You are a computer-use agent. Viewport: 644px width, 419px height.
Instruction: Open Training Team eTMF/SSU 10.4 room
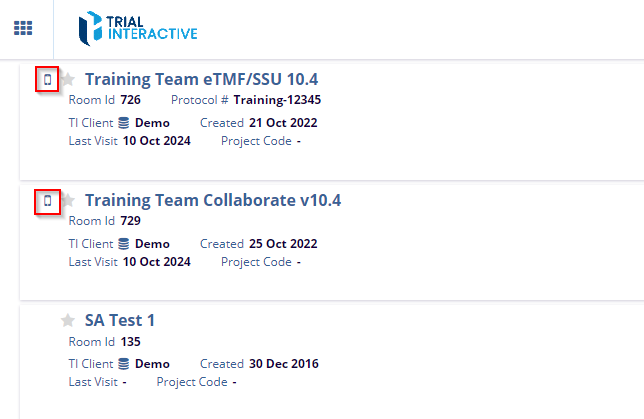tap(201, 79)
